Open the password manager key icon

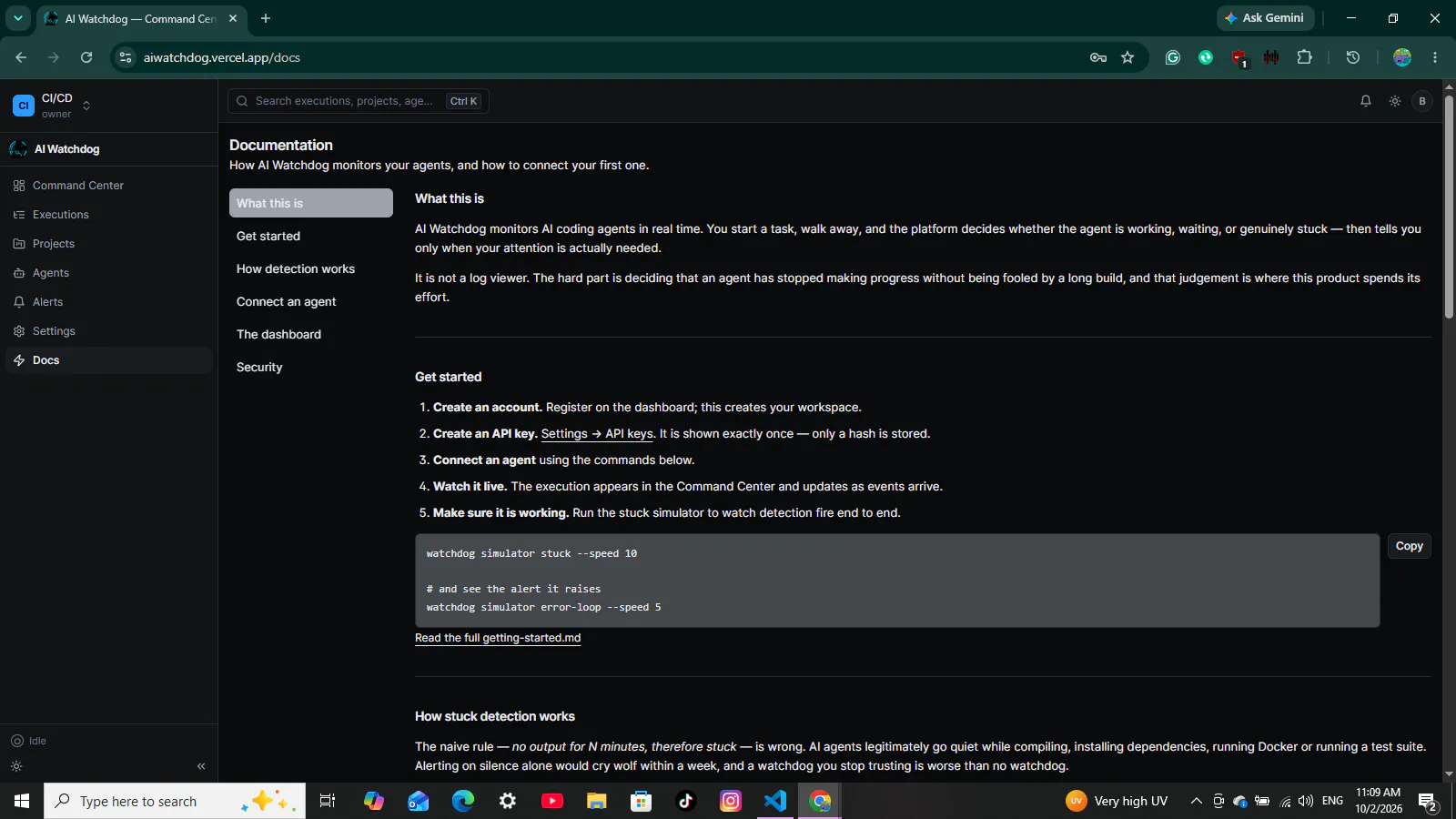point(1098,57)
